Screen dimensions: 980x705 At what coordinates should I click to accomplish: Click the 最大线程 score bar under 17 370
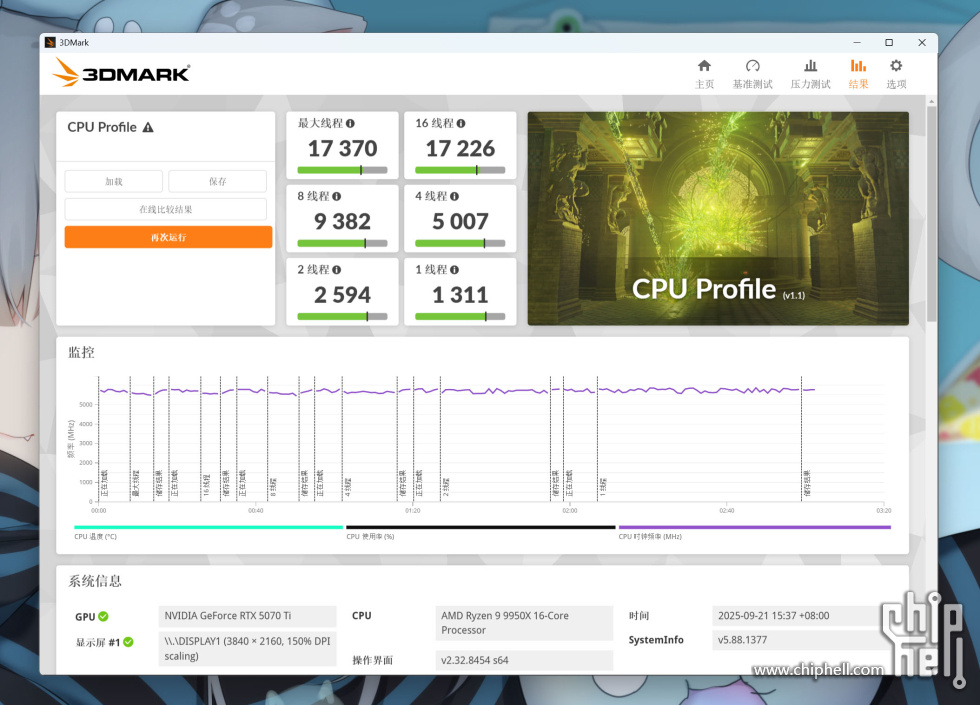coord(342,170)
